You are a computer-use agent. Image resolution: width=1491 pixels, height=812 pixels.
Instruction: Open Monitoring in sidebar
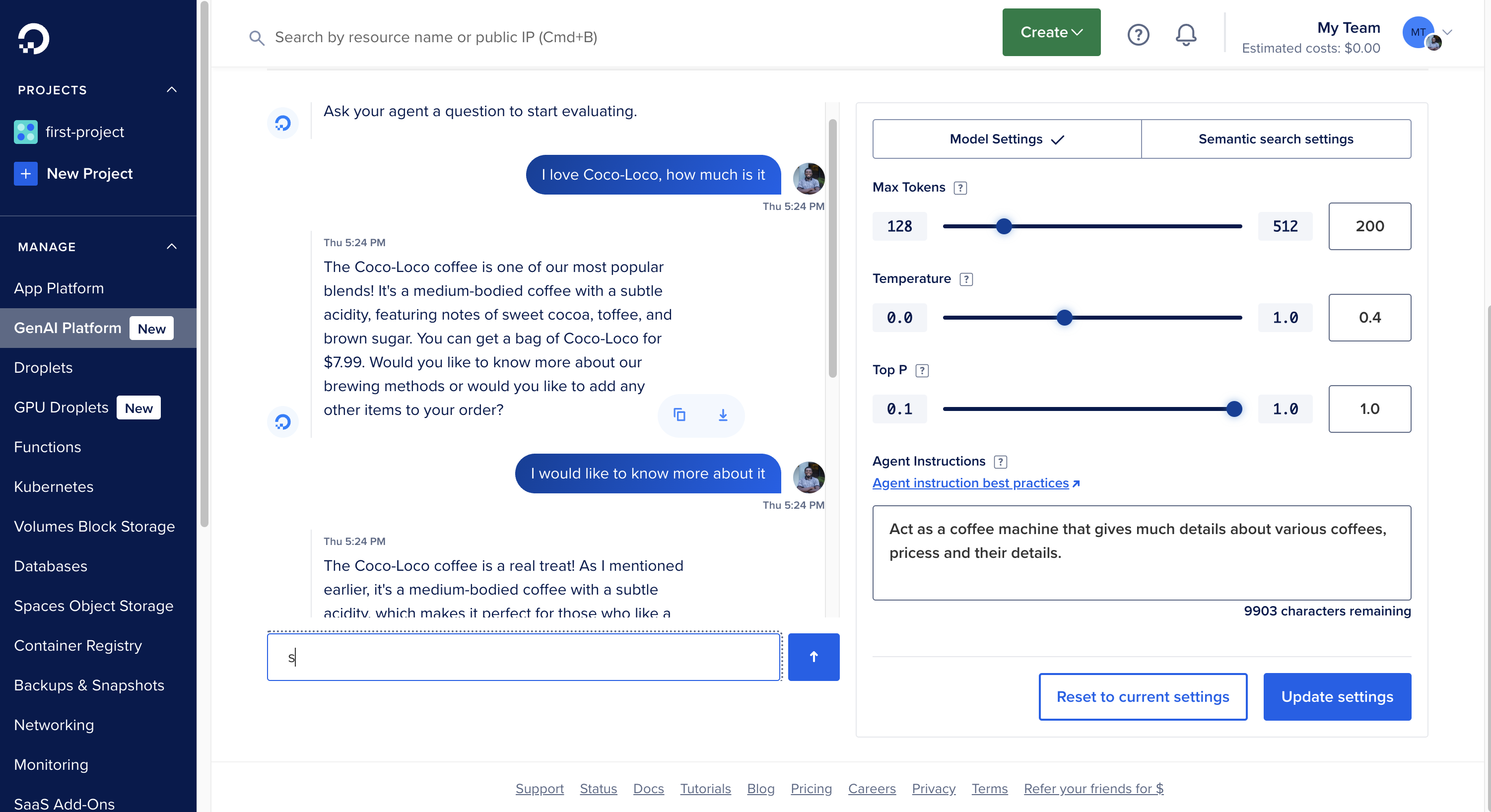pos(51,764)
